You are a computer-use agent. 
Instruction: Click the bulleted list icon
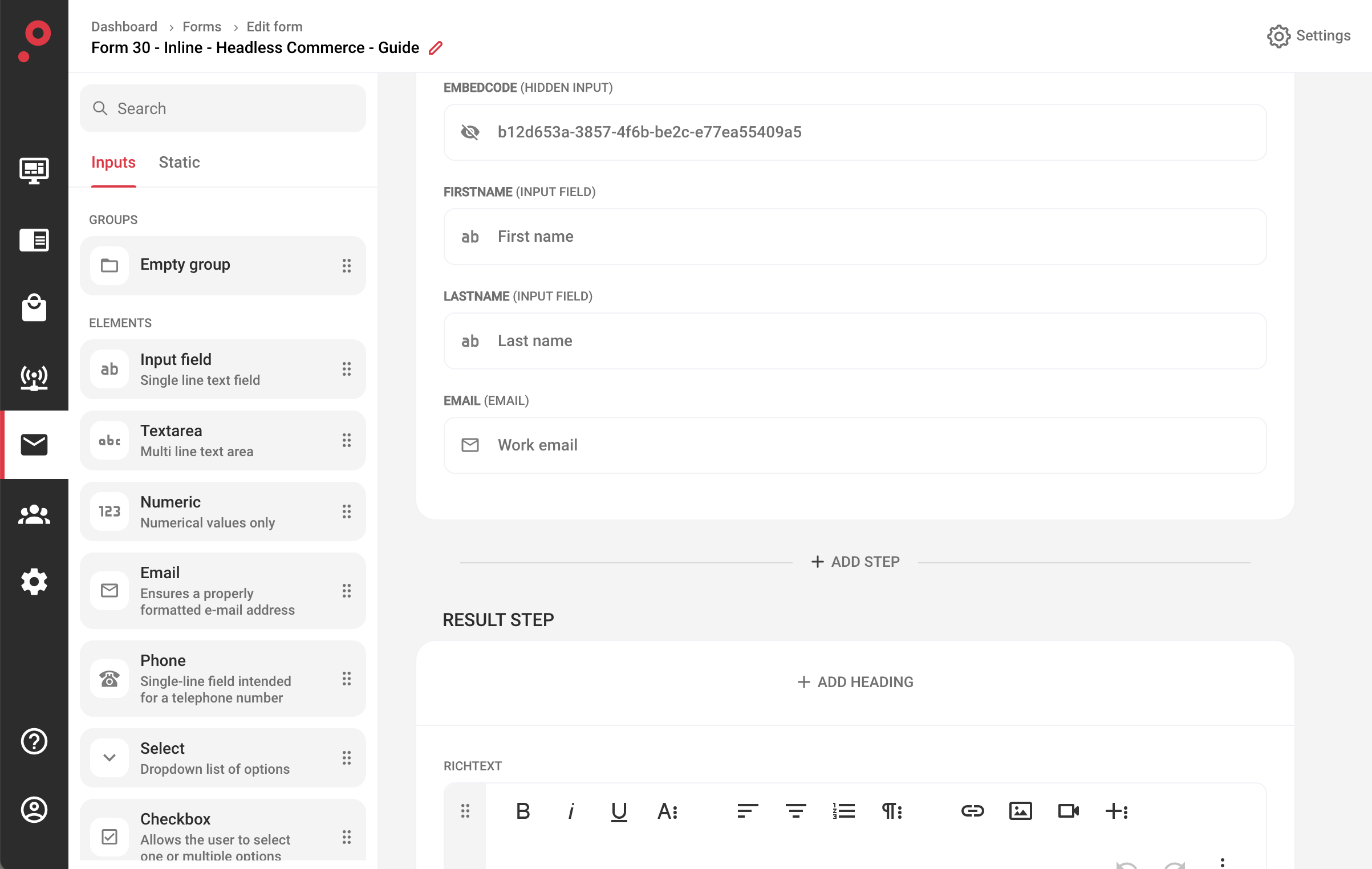pos(844,811)
